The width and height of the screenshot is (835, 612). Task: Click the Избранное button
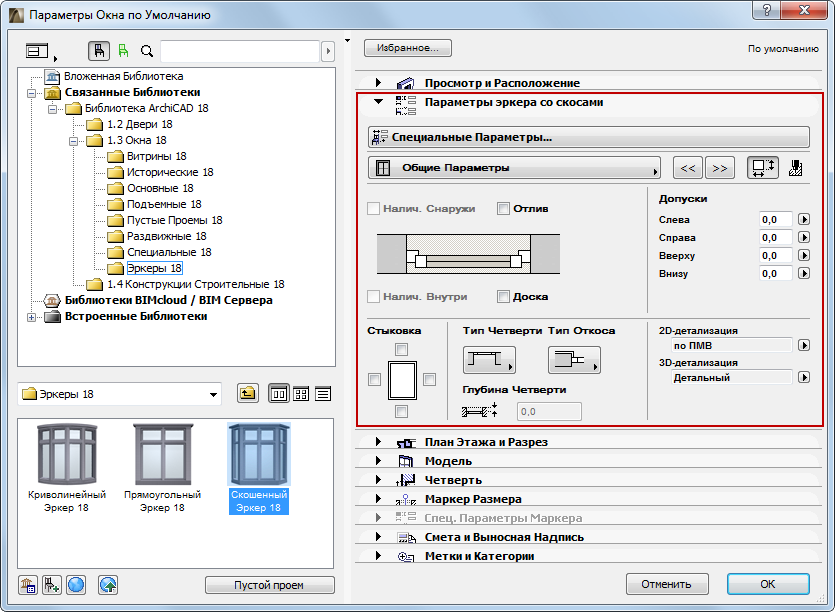tap(407, 47)
